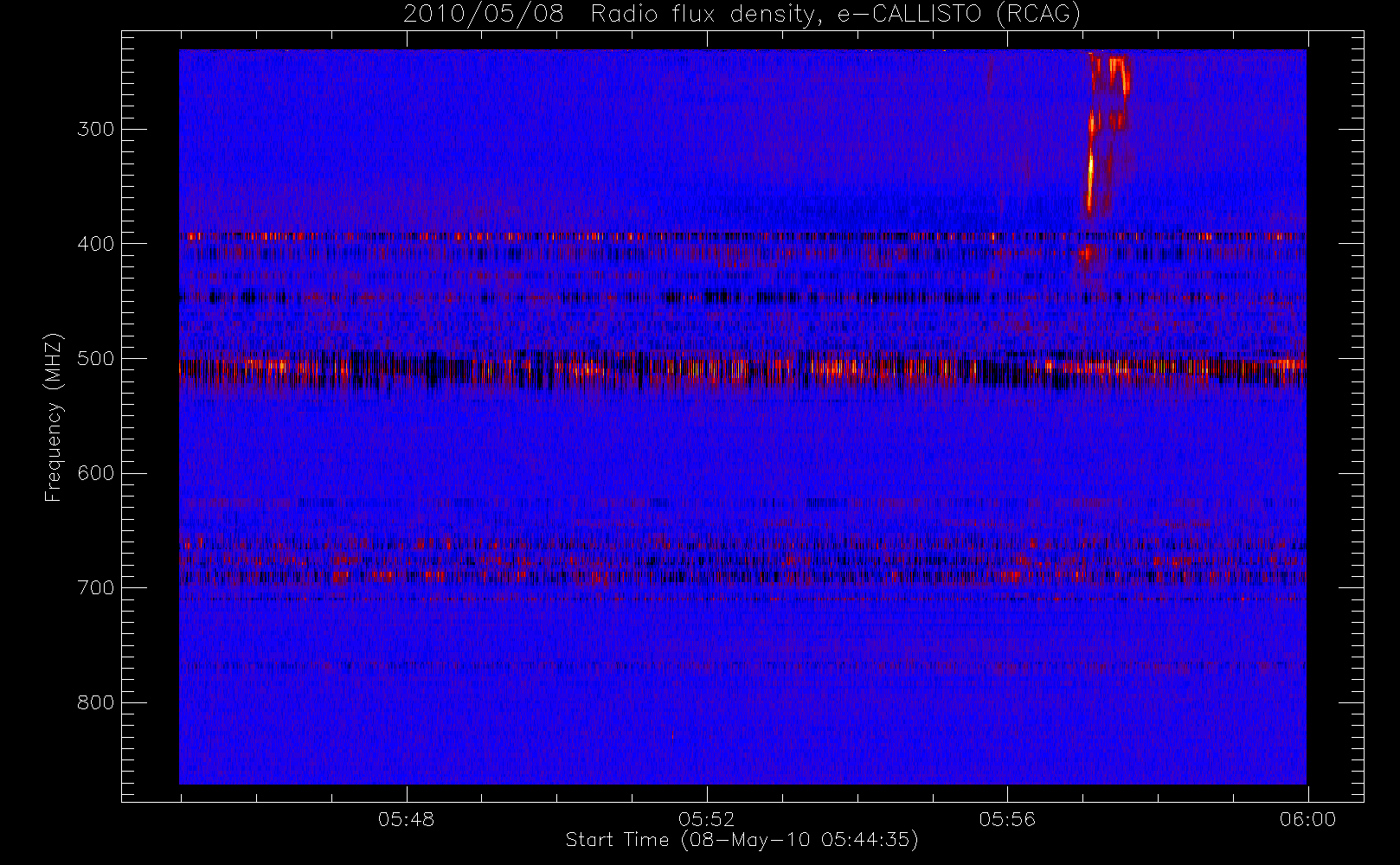
Task: Click the 05:56 time tick label
Action: 1007,819
